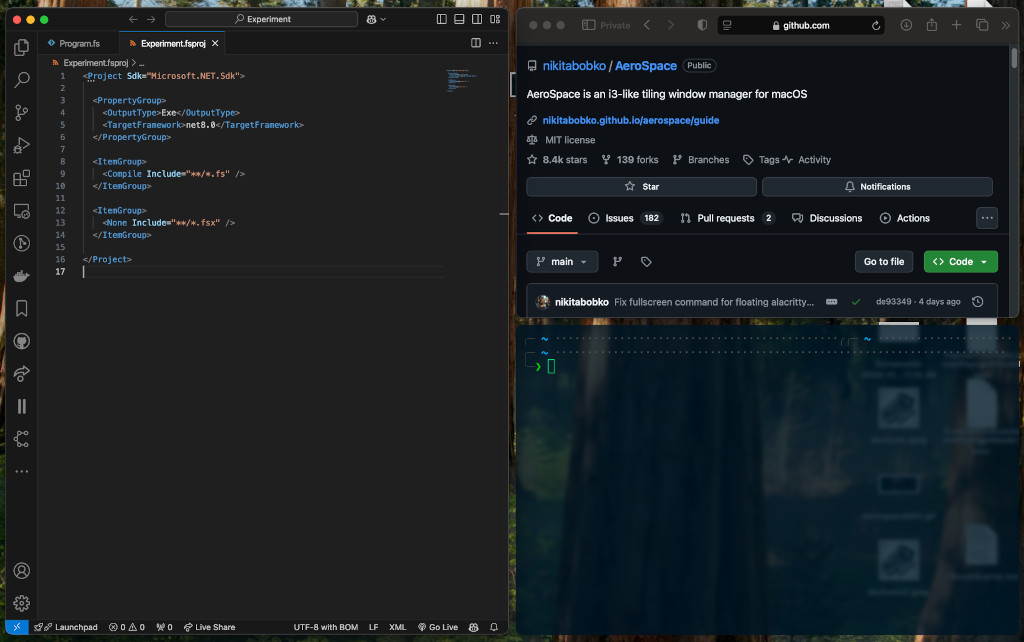
Task: Go forward in VS Code navigation history
Action: [x=151, y=20]
